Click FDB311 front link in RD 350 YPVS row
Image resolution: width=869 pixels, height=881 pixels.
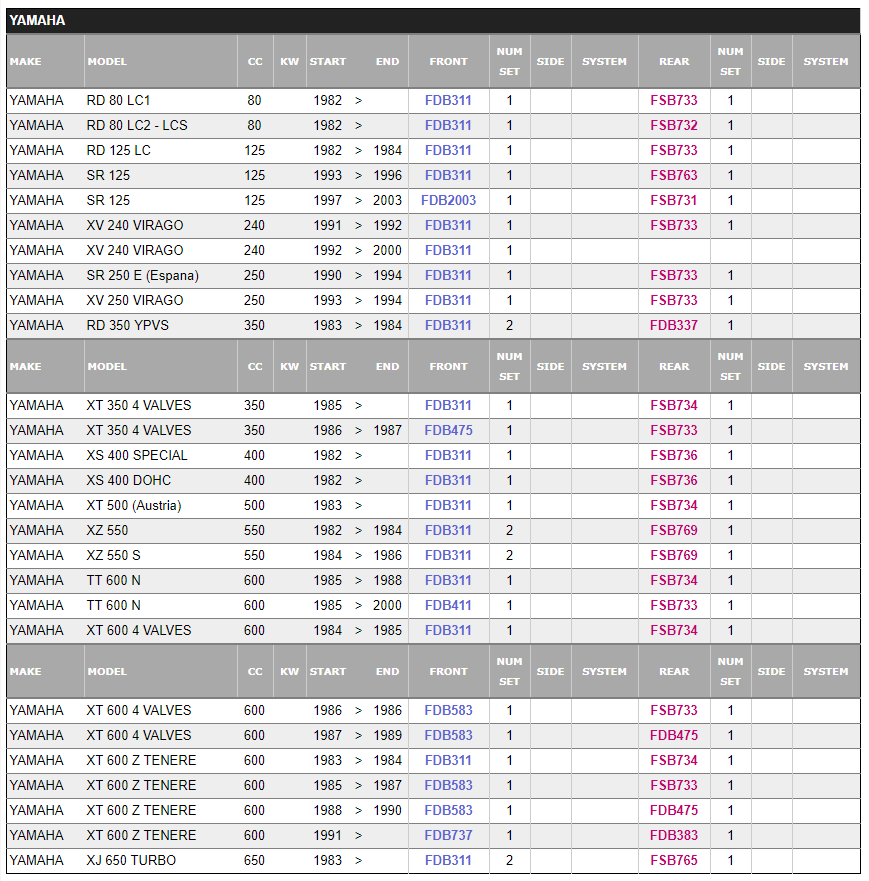pyautogui.click(x=448, y=325)
